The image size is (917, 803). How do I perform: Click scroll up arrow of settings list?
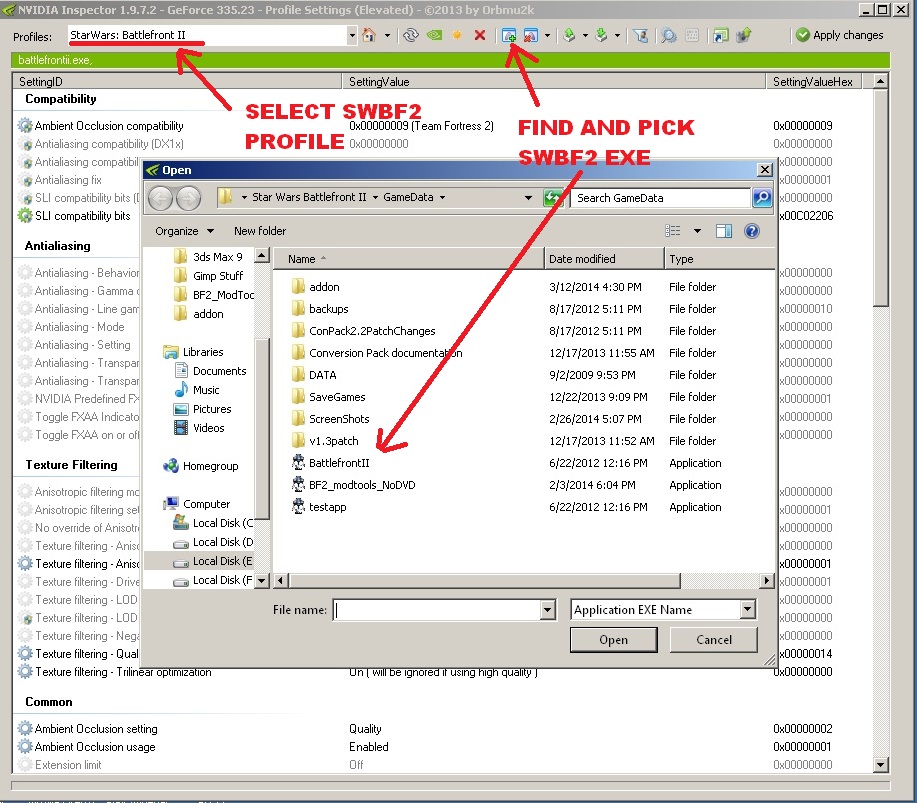click(x=881, y=81)
